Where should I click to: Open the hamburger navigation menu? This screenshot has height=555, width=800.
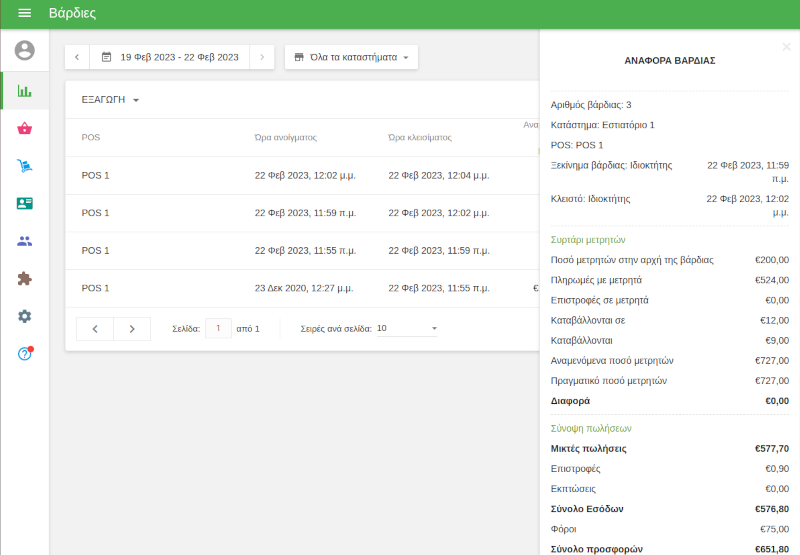pos(25,14)
